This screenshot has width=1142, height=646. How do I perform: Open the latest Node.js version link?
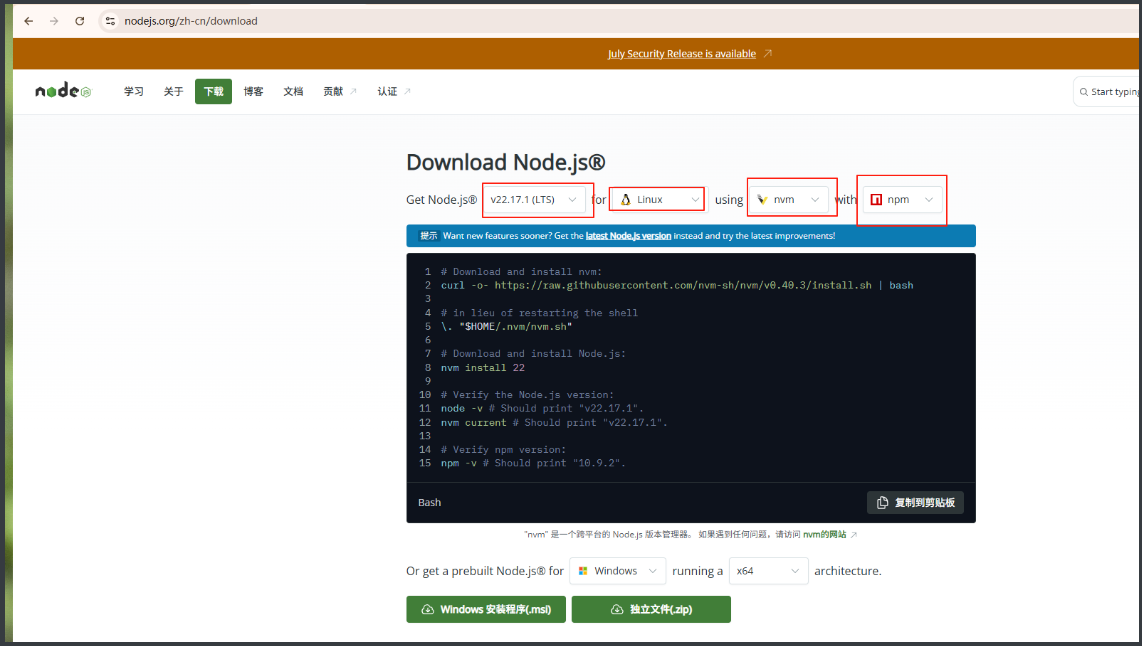(629, 236)
